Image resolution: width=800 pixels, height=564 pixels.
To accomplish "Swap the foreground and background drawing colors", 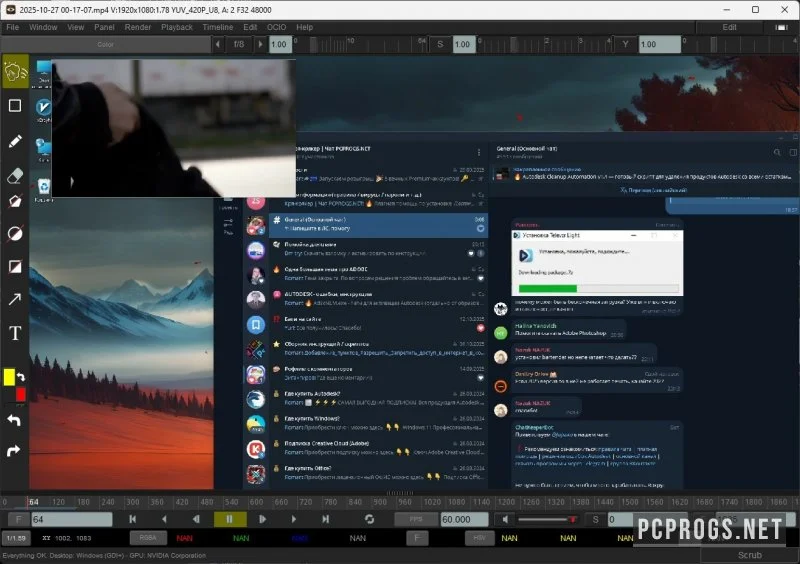I will point(21,377).
